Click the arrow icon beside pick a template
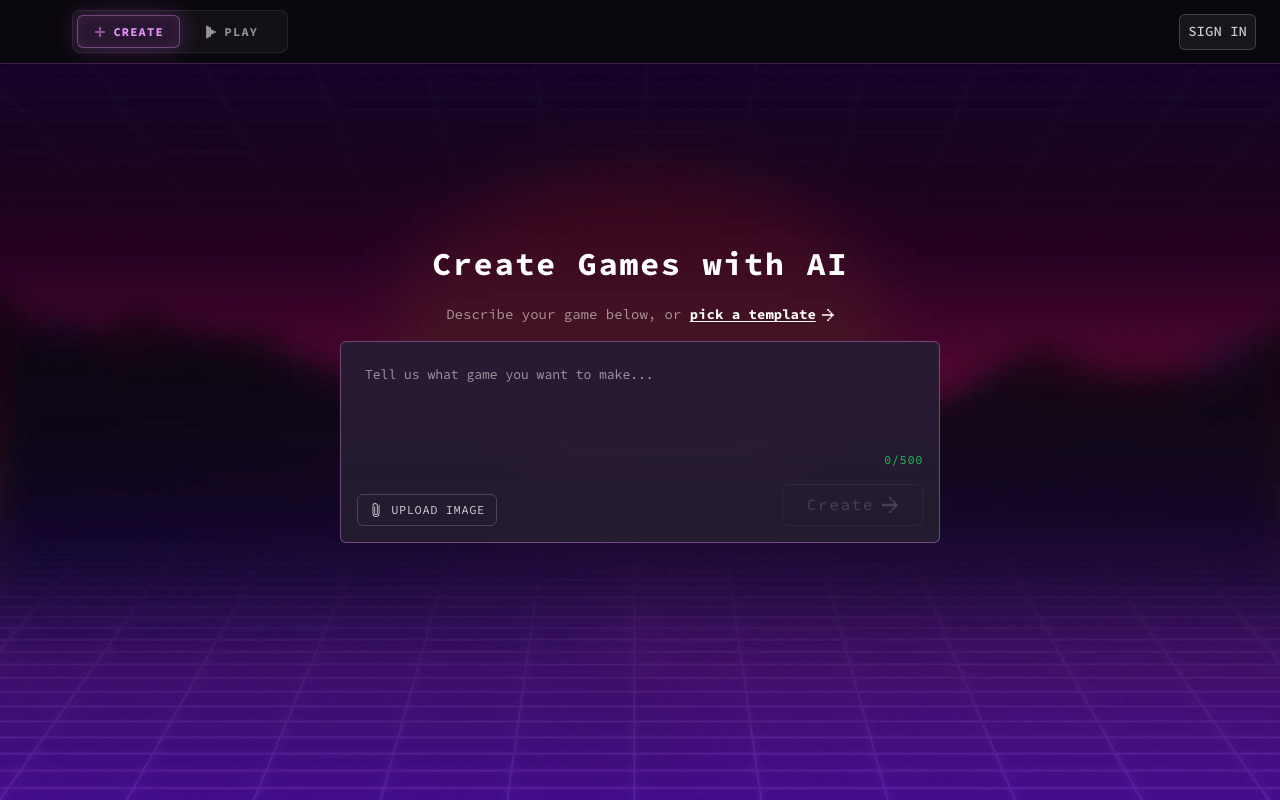The width and height of the screenshot is (1280, 800). (828, 315)
